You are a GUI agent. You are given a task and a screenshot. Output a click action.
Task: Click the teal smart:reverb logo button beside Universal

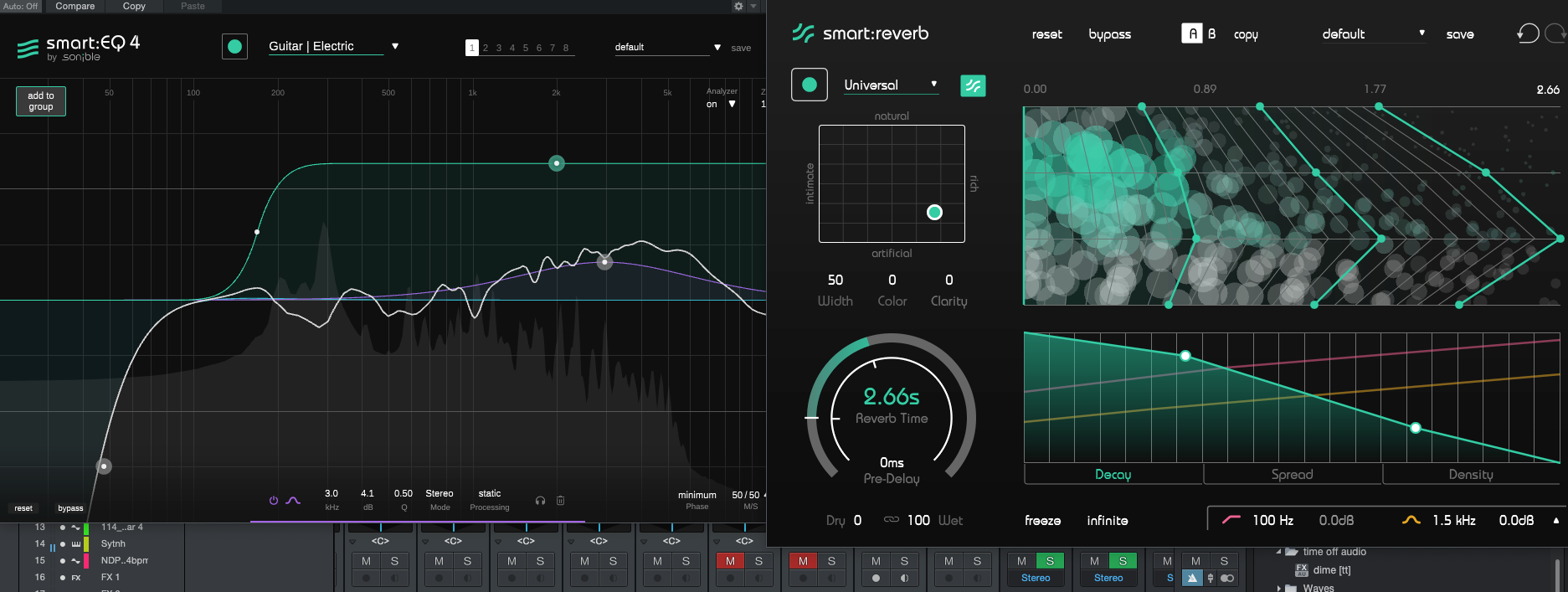coord(973,85)
